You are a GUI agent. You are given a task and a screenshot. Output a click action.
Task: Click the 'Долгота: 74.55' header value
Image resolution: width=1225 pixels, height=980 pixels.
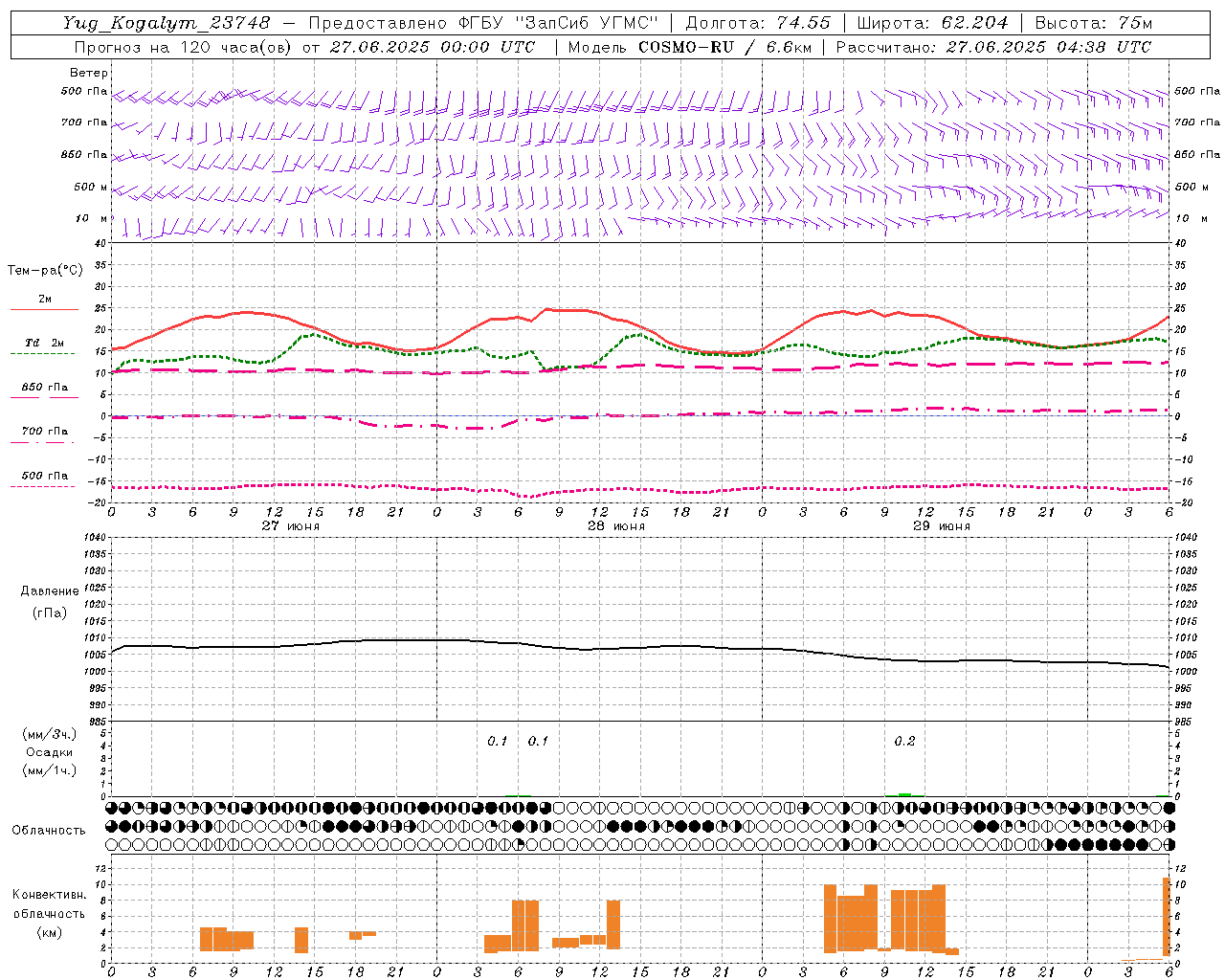coord(758,23)
